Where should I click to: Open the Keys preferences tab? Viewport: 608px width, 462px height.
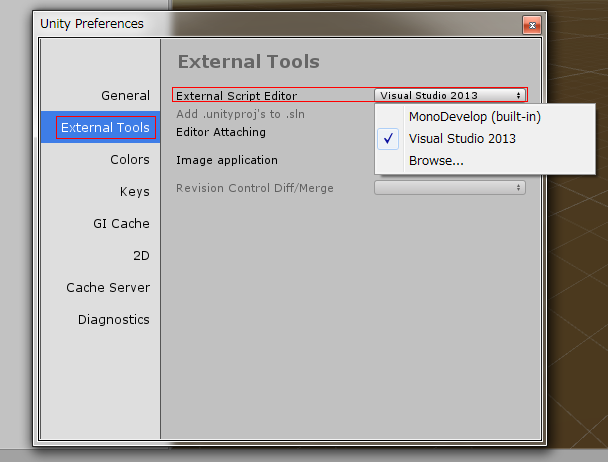(x=100, y=192)
